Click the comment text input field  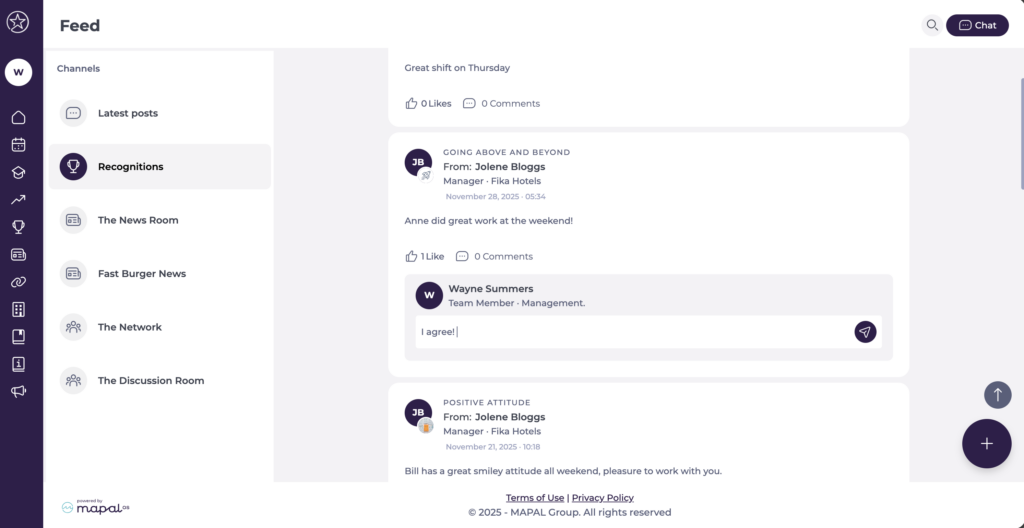point(630,332)
